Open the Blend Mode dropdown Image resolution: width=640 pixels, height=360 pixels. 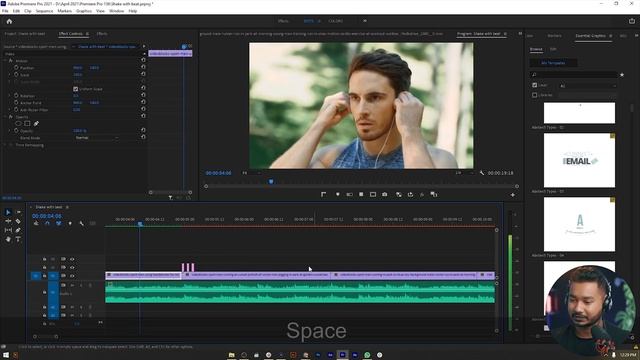pyautogui.click(x=97, y=138)
